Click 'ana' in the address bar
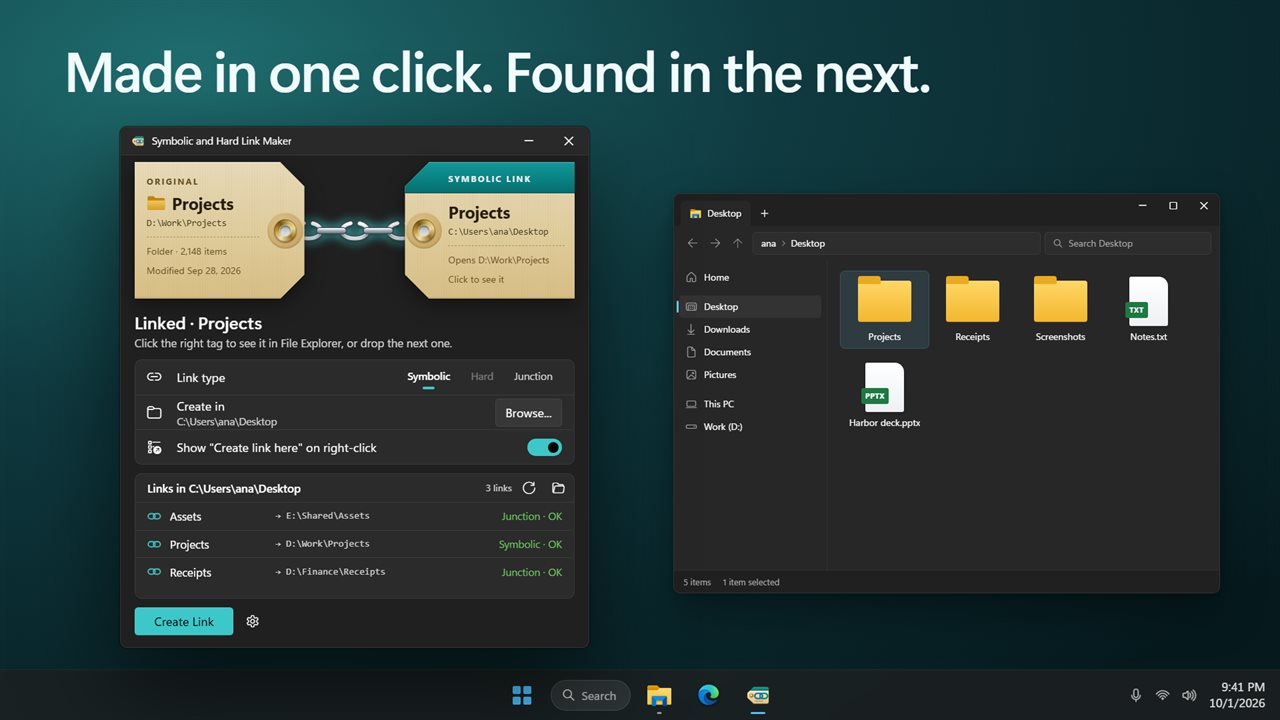The image size is (1280, 720). click(768, 243)
